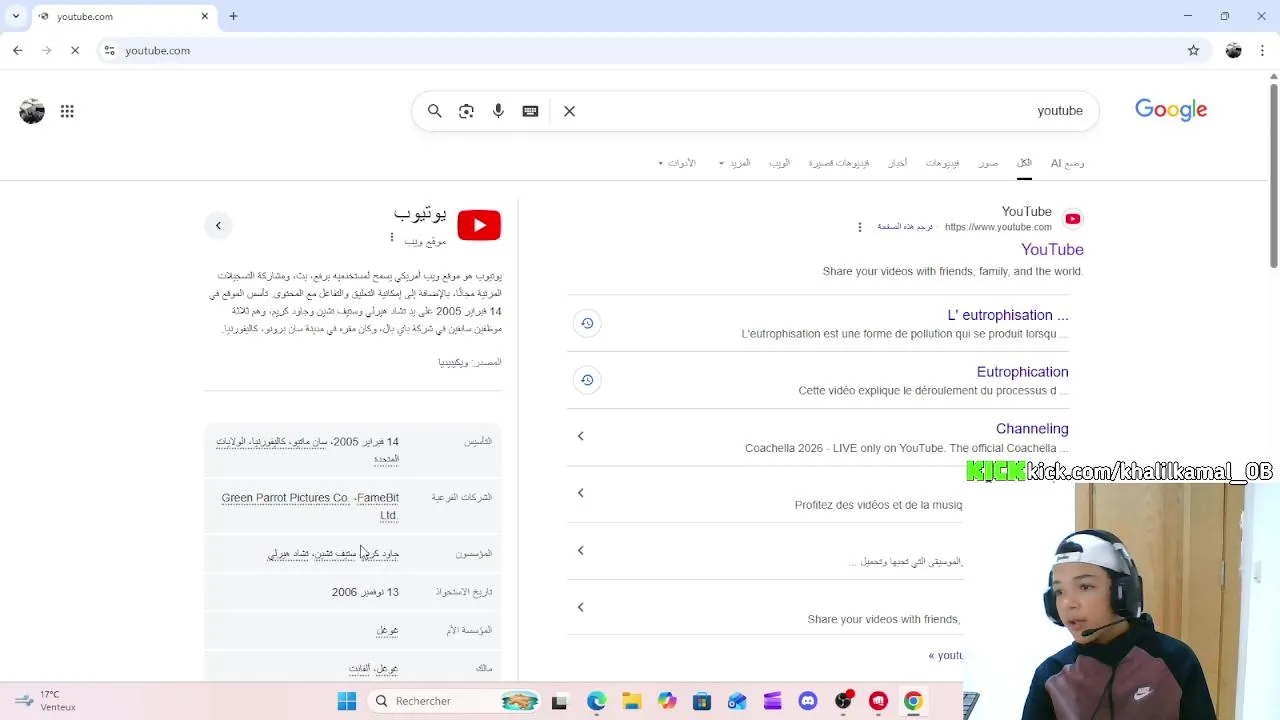Expand the chevron on the last sitelink row
1280x720 pixels.
[580, 607]
